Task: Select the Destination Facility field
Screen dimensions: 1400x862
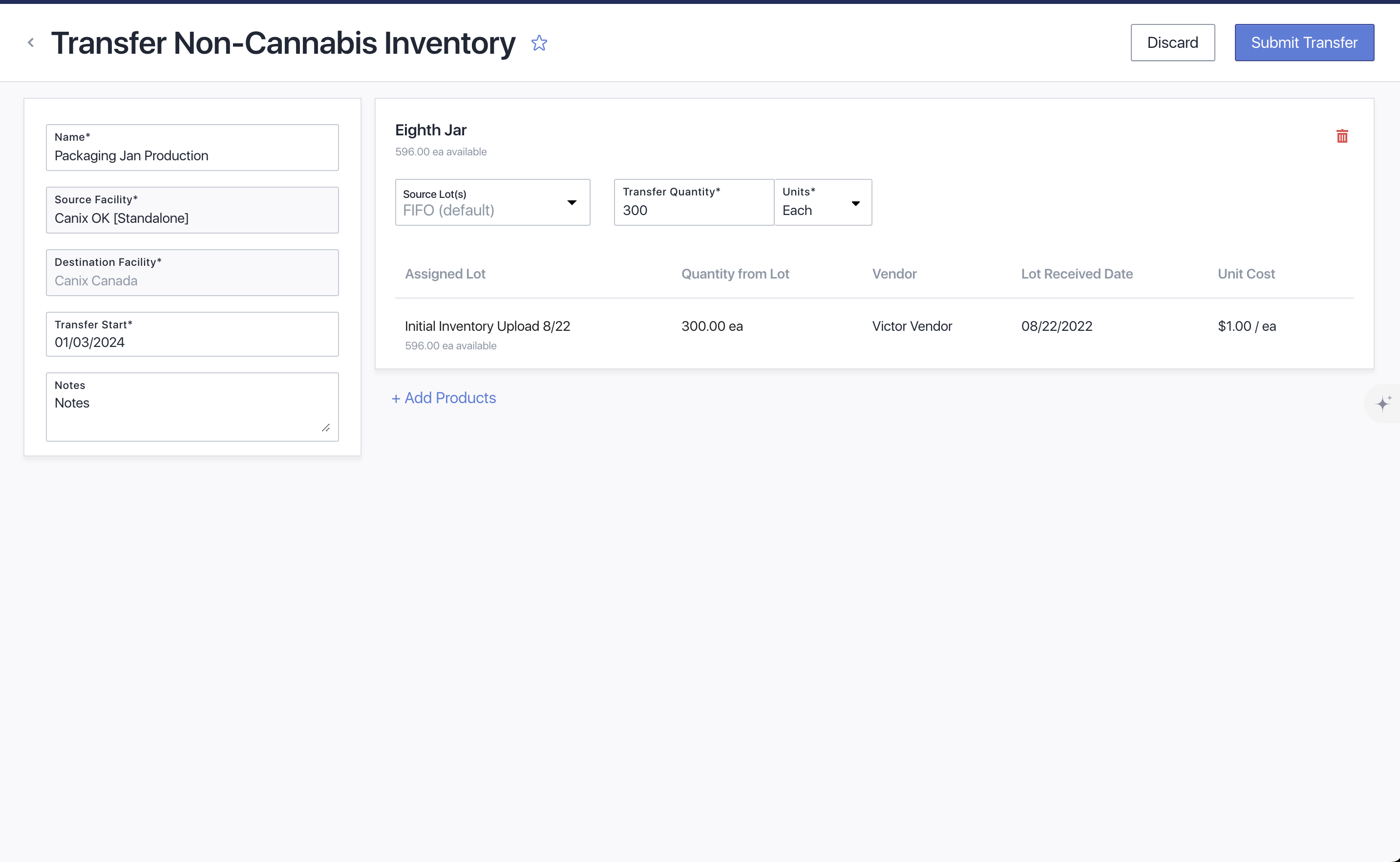Action: [192, 280]
